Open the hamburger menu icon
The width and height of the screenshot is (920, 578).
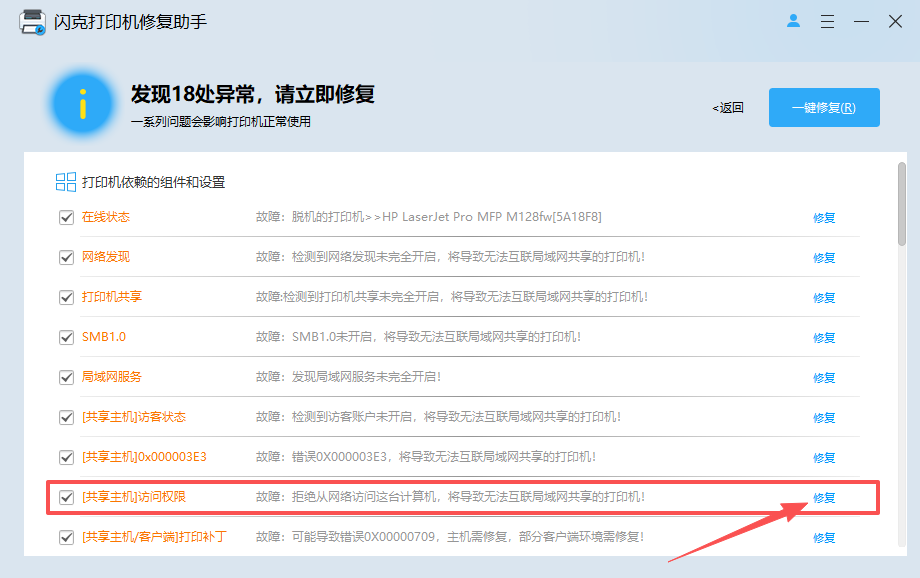click(x=827, y=21)
